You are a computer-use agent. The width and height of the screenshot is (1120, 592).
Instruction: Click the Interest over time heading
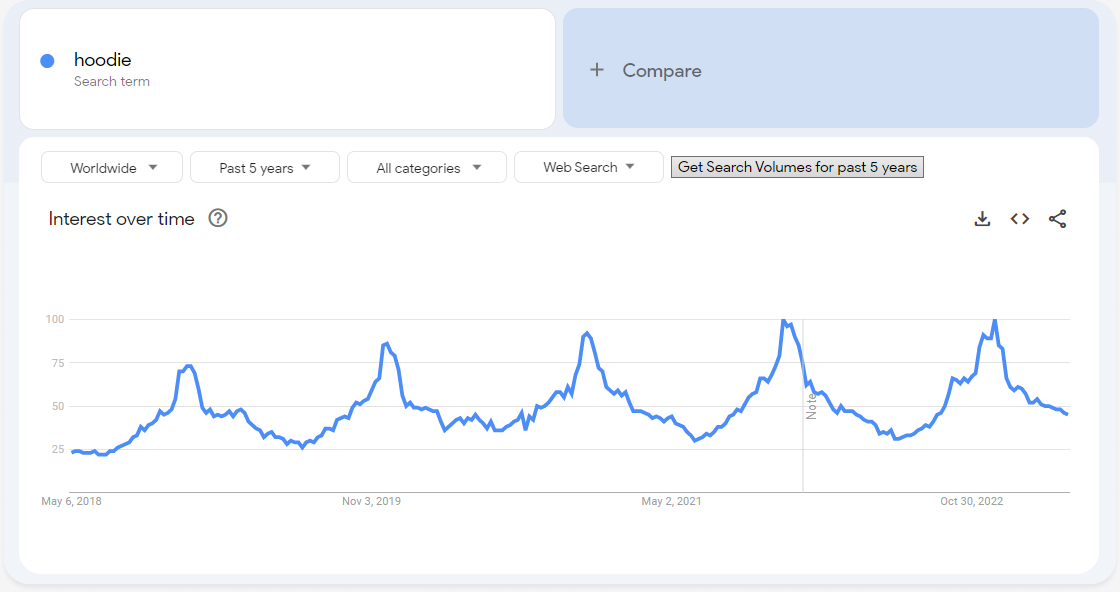point(121,219)
